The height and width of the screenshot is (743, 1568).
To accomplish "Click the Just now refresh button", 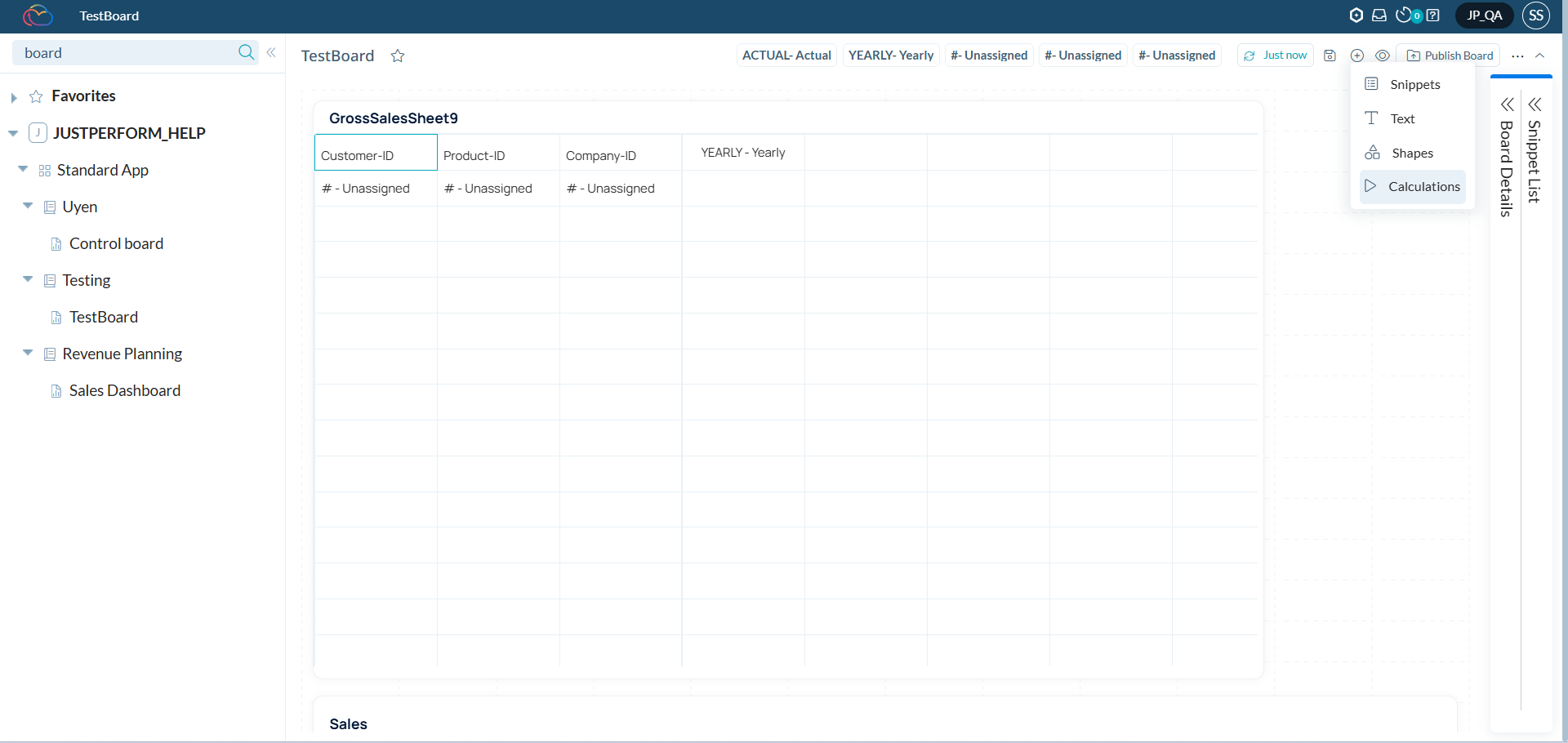I will pos(1276,56).
